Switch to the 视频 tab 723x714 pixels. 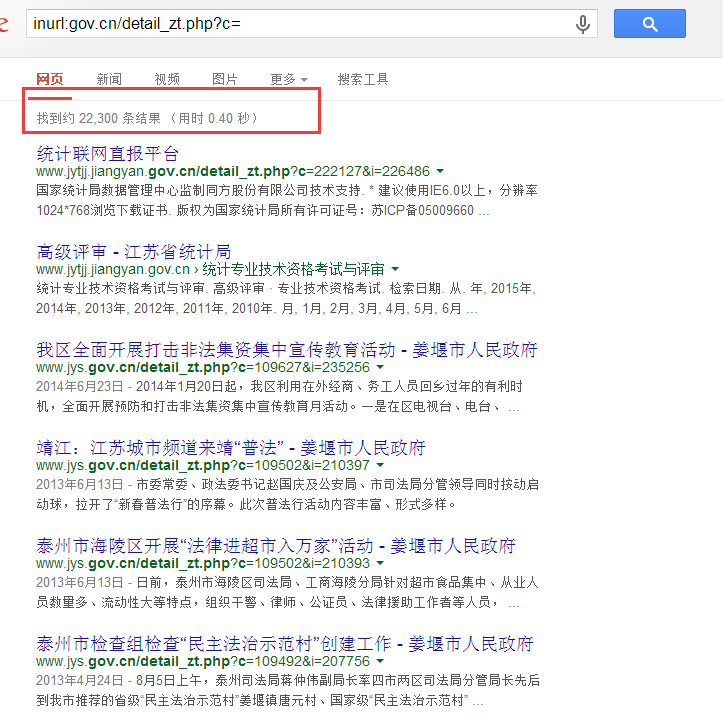click(167, 79)
